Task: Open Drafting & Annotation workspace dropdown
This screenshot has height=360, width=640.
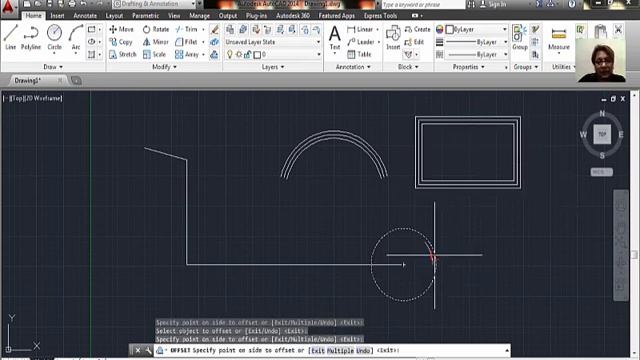Action: 154,4
